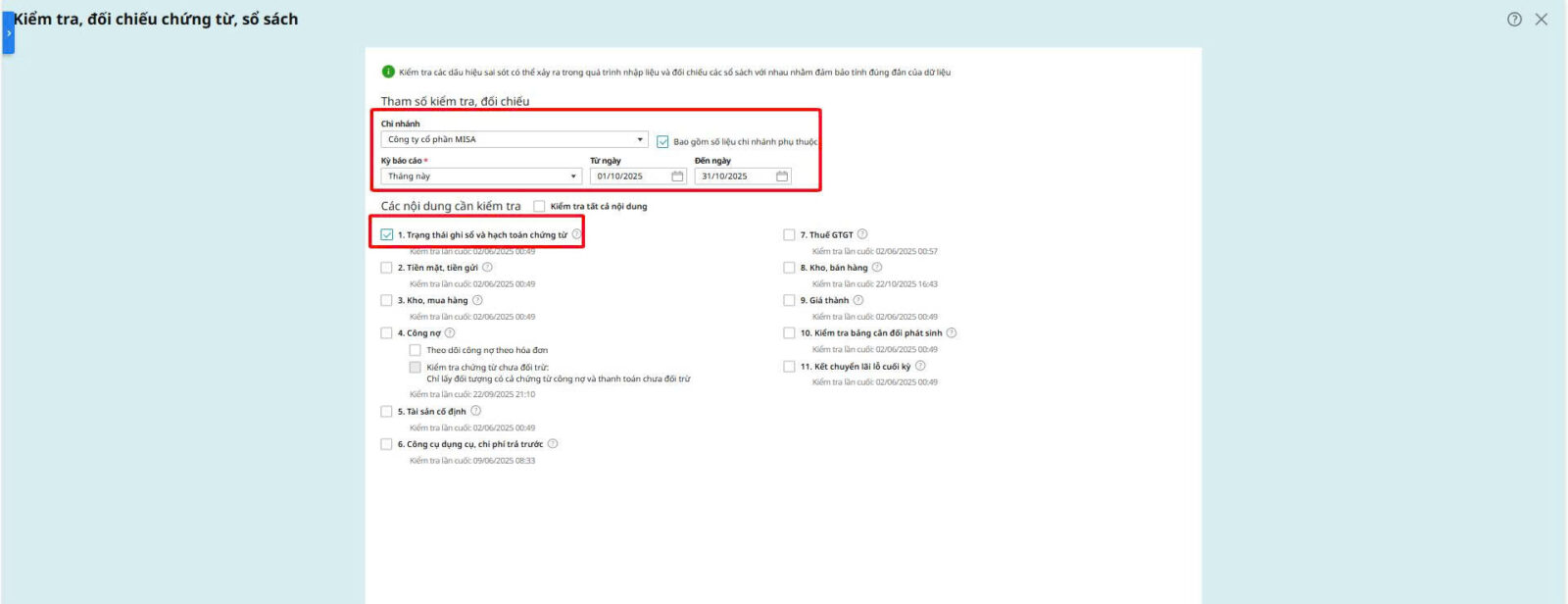
Task: Click timestamp Kiểm tra lần cuối 22/09/2025 21:10
Action: 472,394
